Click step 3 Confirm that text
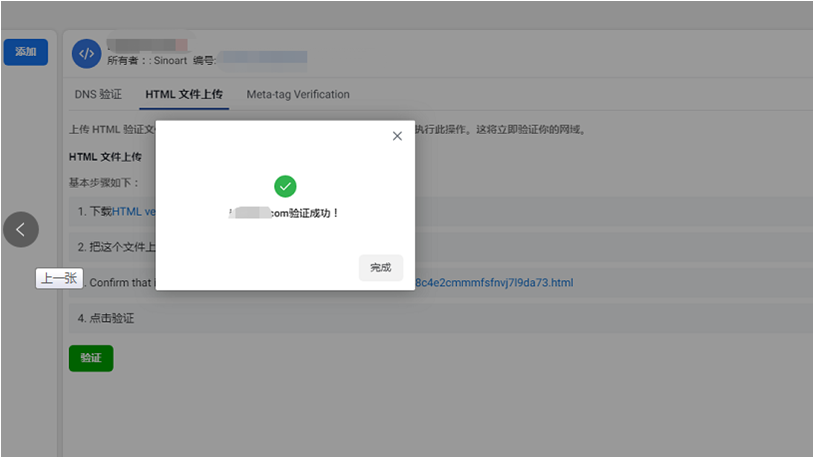This screenshot has height=458, width=814. [120, 283]
